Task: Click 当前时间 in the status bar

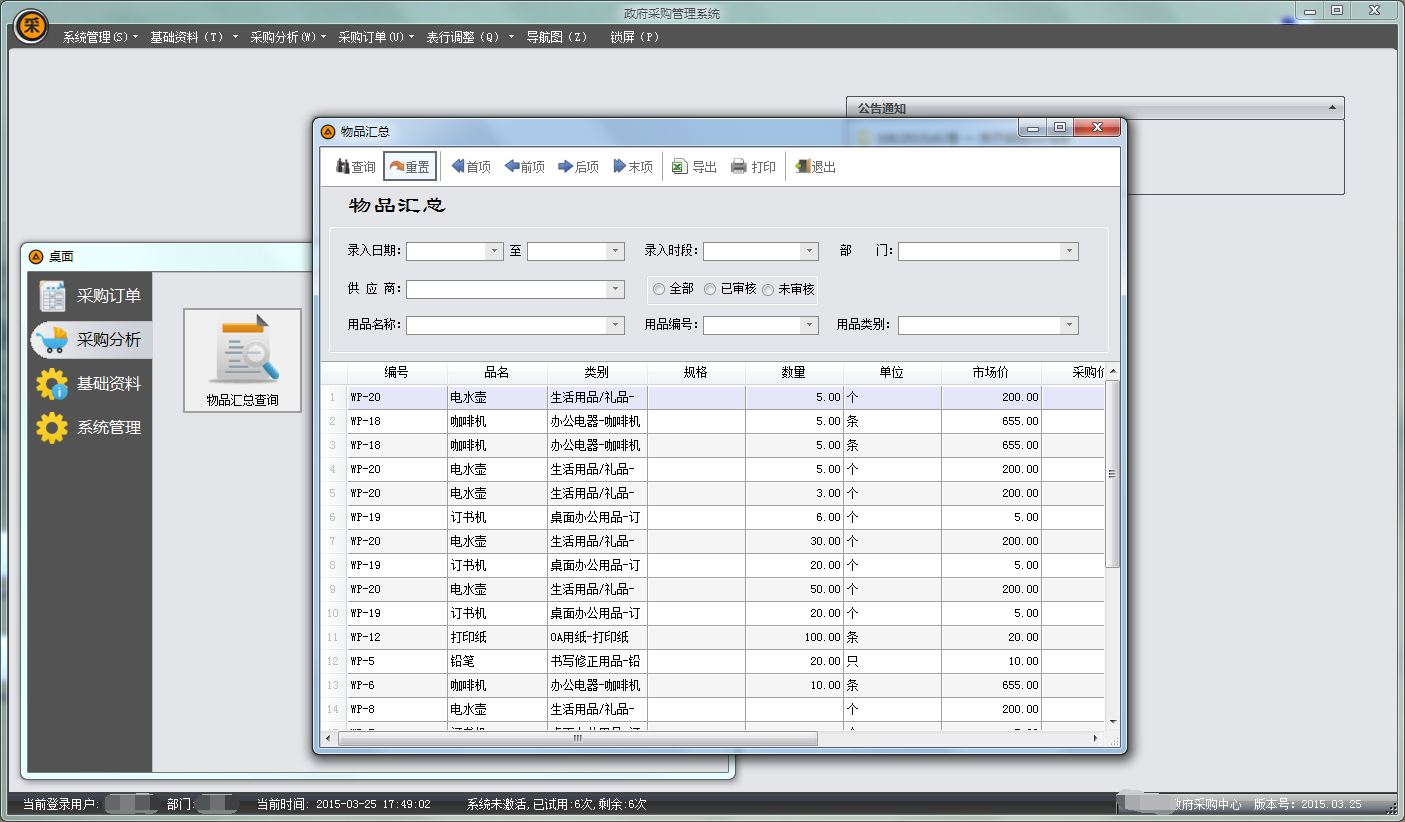Action: coord(344,804)
